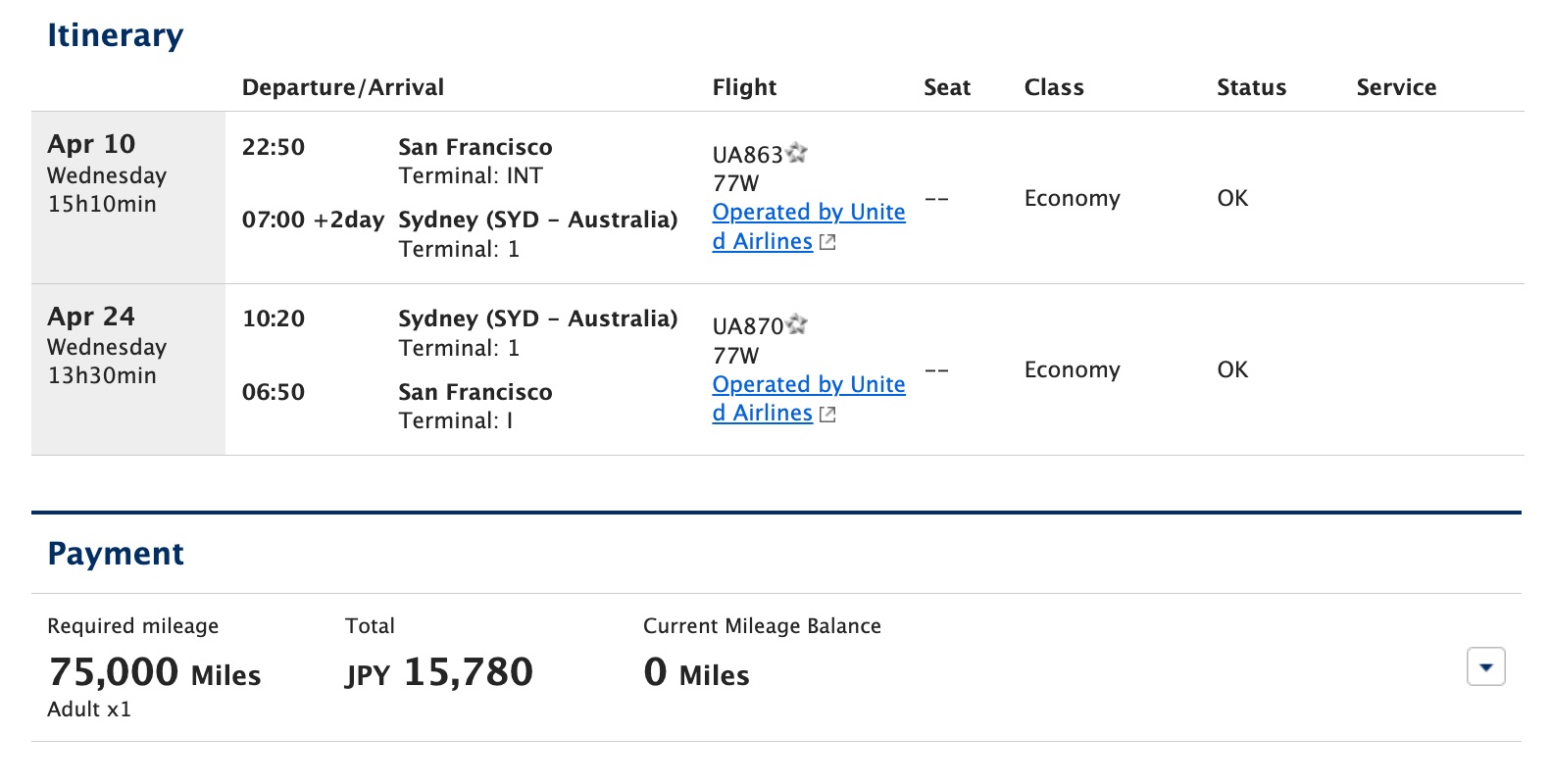Open Operated by United Airlines for the Apr 24 flight
This screenshot has width=1551, height=784.
pos(808,384)
